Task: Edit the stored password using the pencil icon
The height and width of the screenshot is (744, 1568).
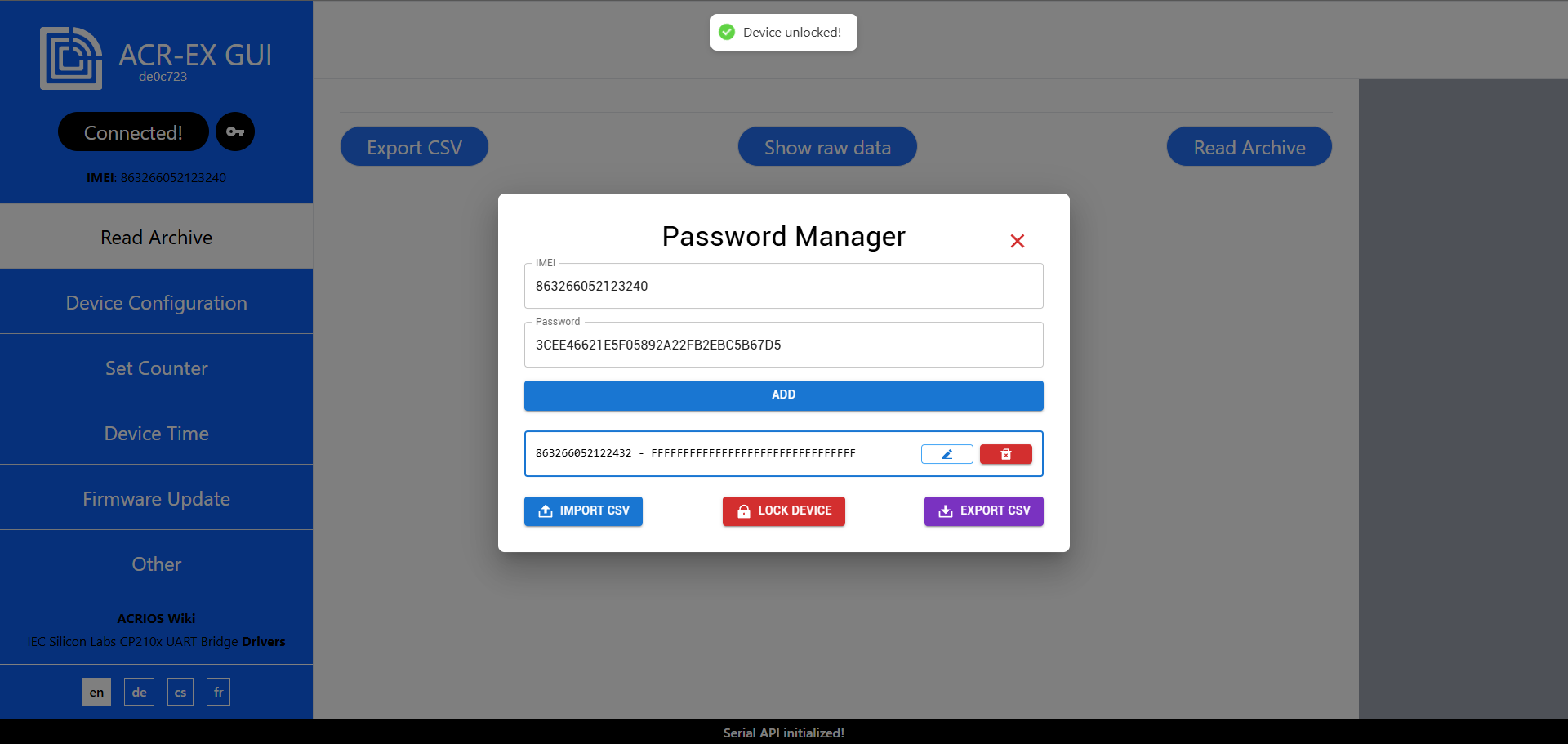Action: pos(947,454)
